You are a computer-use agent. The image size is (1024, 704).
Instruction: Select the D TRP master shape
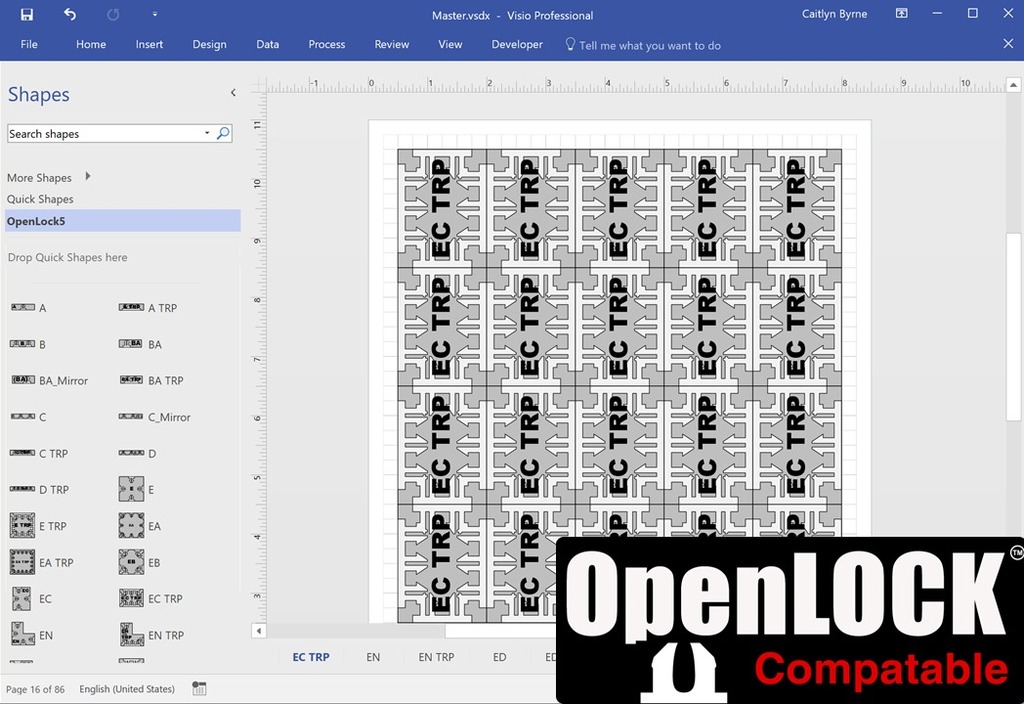[x=39, y=489]
